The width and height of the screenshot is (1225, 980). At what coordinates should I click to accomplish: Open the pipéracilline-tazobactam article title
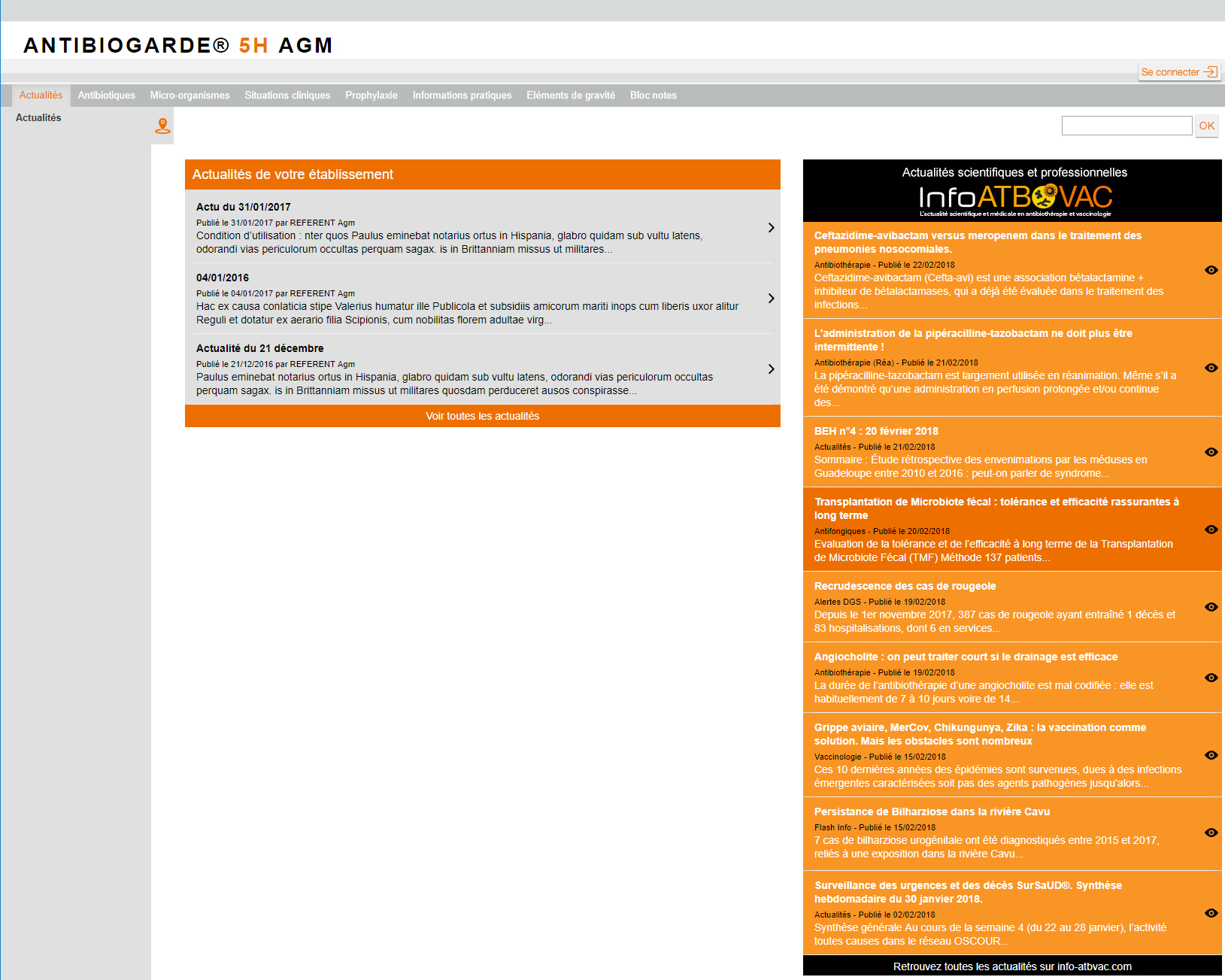pos(973,340)
